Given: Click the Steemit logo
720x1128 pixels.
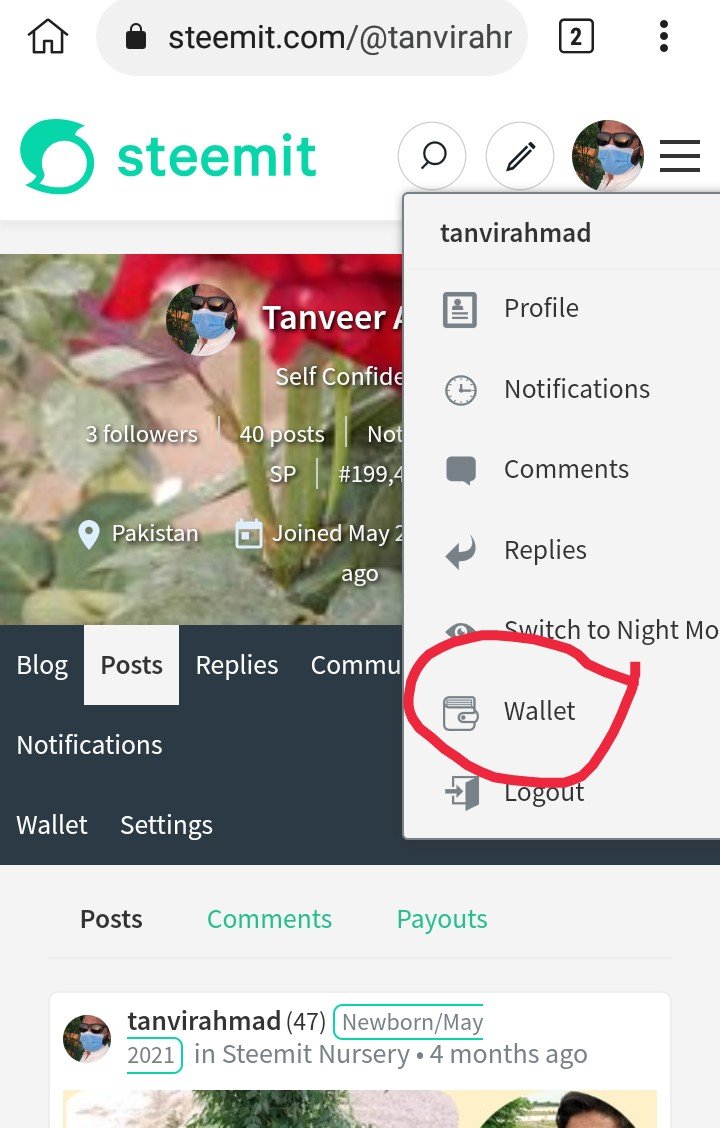Looking at the screenshot, I should click(x=168, y=156).
